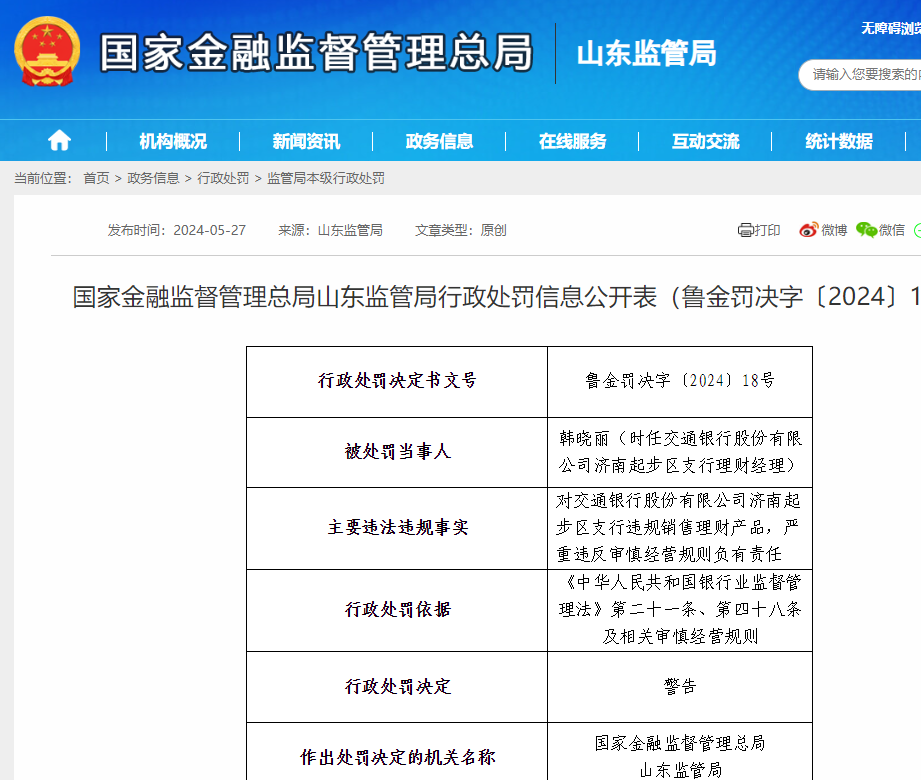The height and width of the screenshot is (780, 921).
Task: Click the printer icon to print page
Action: 746,230
